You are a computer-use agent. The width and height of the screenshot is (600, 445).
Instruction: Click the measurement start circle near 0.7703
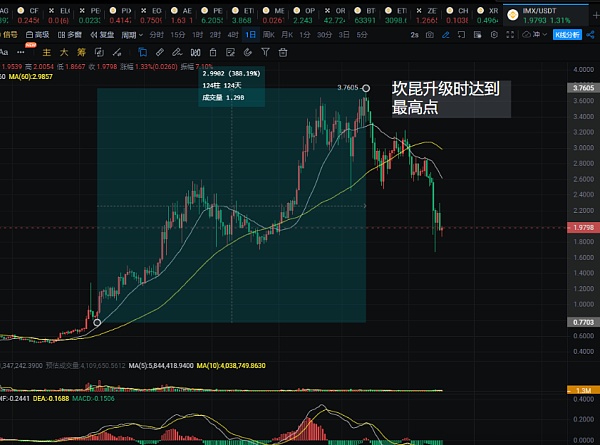click(97, 323)
